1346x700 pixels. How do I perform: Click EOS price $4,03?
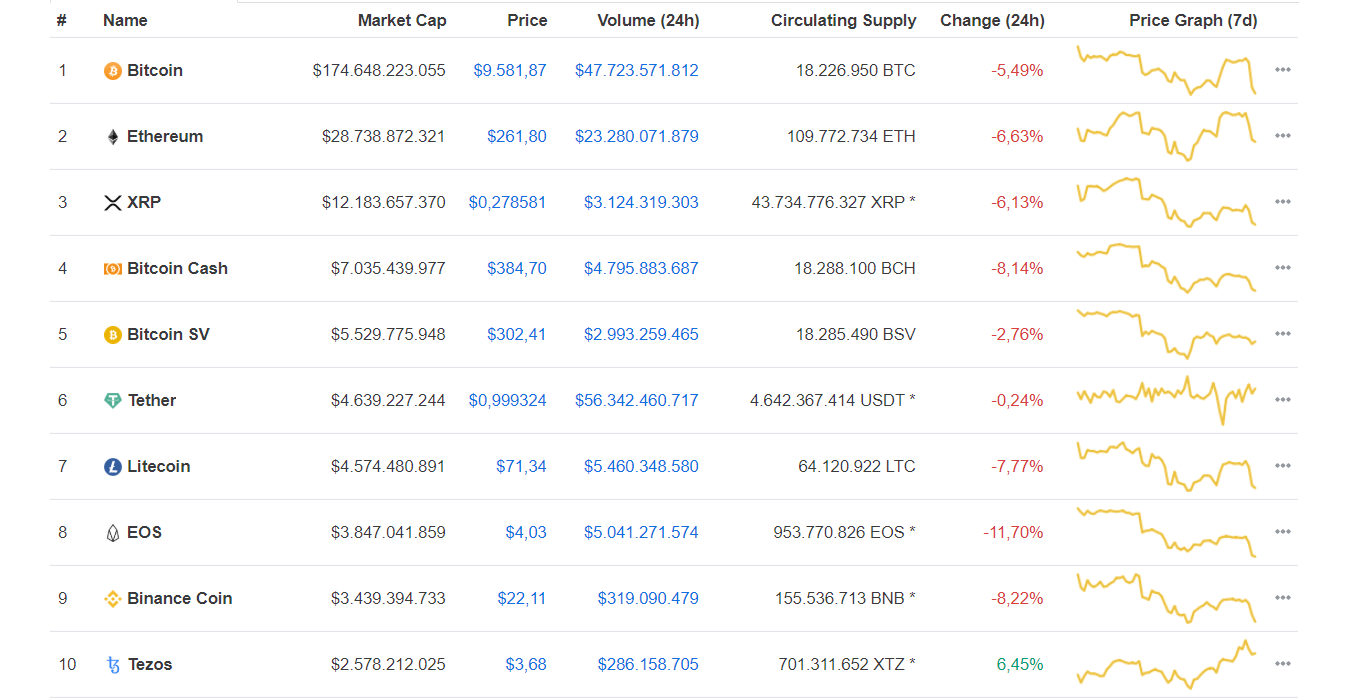point(526,532)
